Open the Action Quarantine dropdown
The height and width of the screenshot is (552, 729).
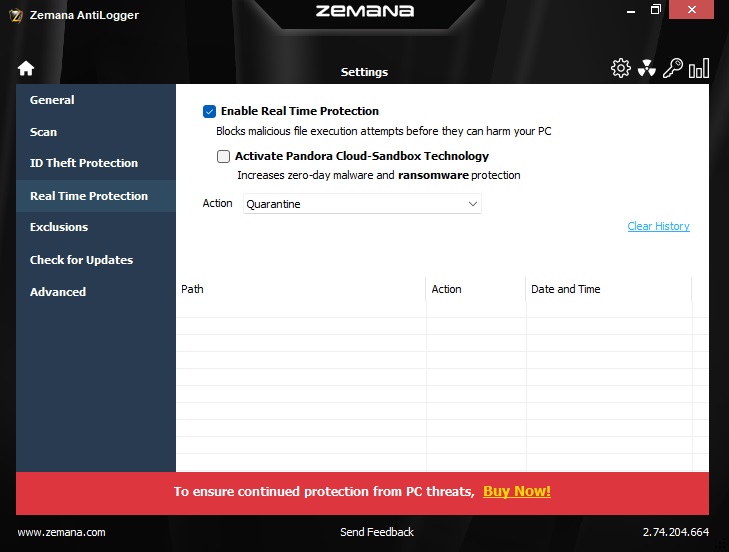pos(362,204)
